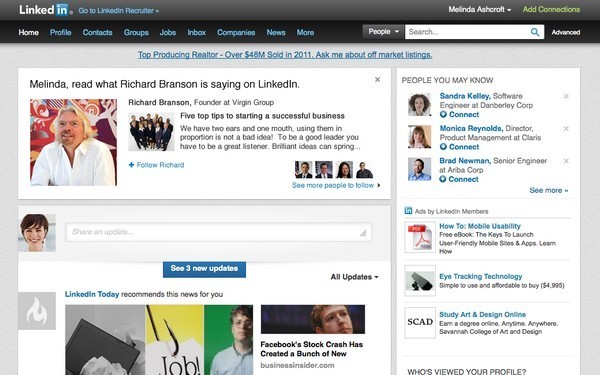The width and height of the screenshot is (600, 375).
Task: Go to the Home tab
Action: click(29, 33)
